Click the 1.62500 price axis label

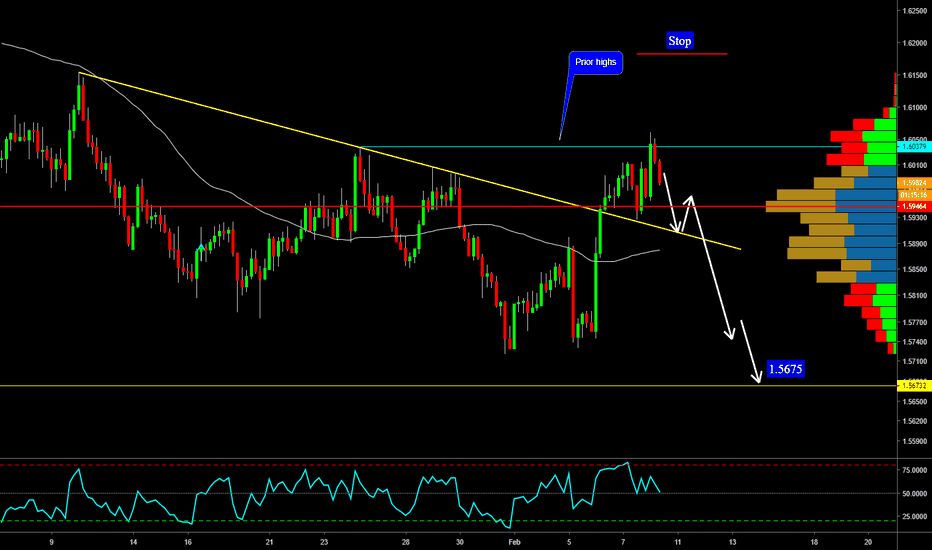(915, 11)
